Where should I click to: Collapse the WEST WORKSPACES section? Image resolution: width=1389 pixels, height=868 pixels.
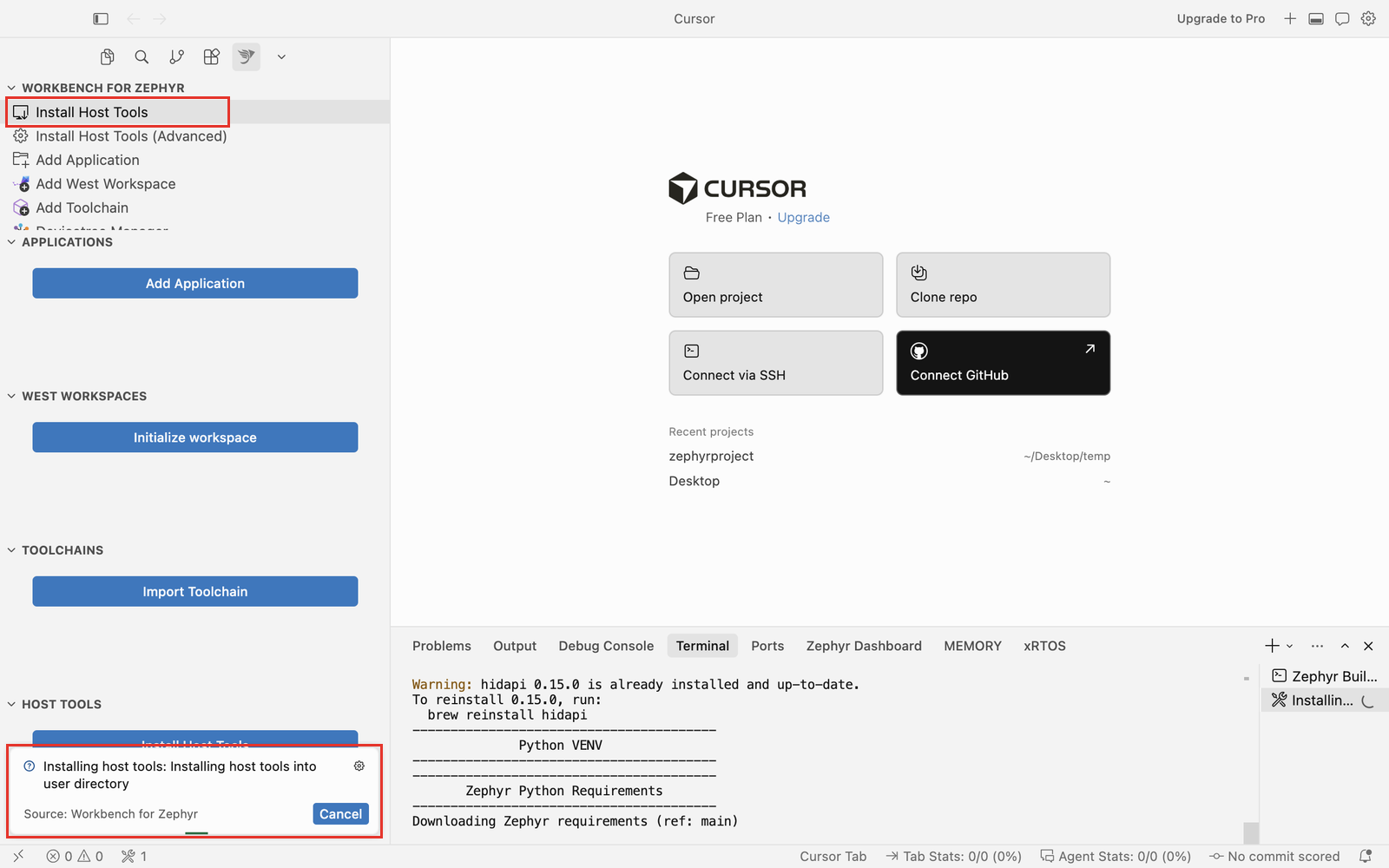pos(11,396)
